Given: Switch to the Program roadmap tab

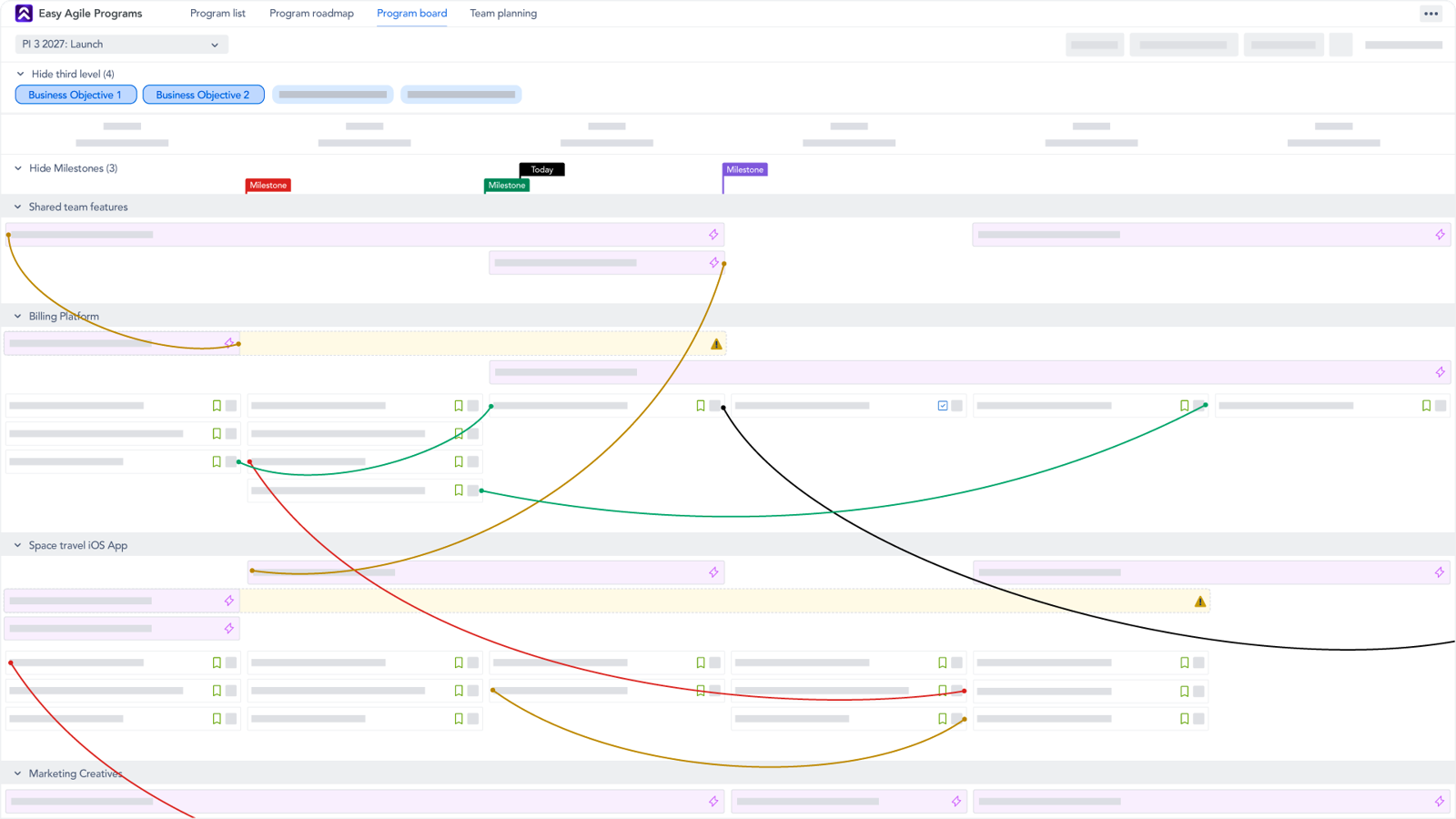Looking at the screenshot, I should point(311,13).
